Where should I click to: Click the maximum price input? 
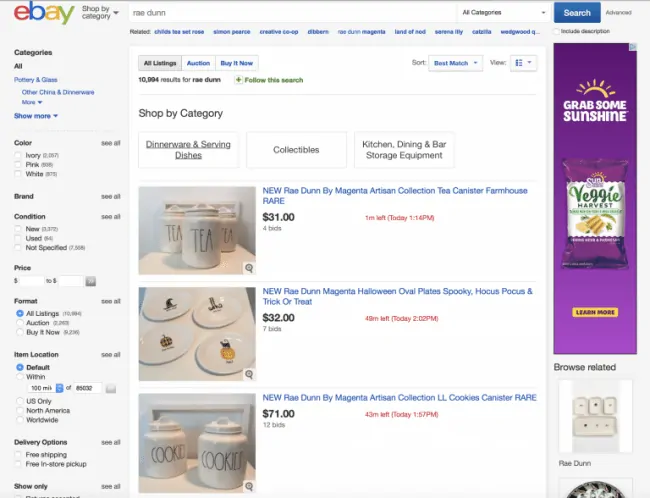[71, 281]
